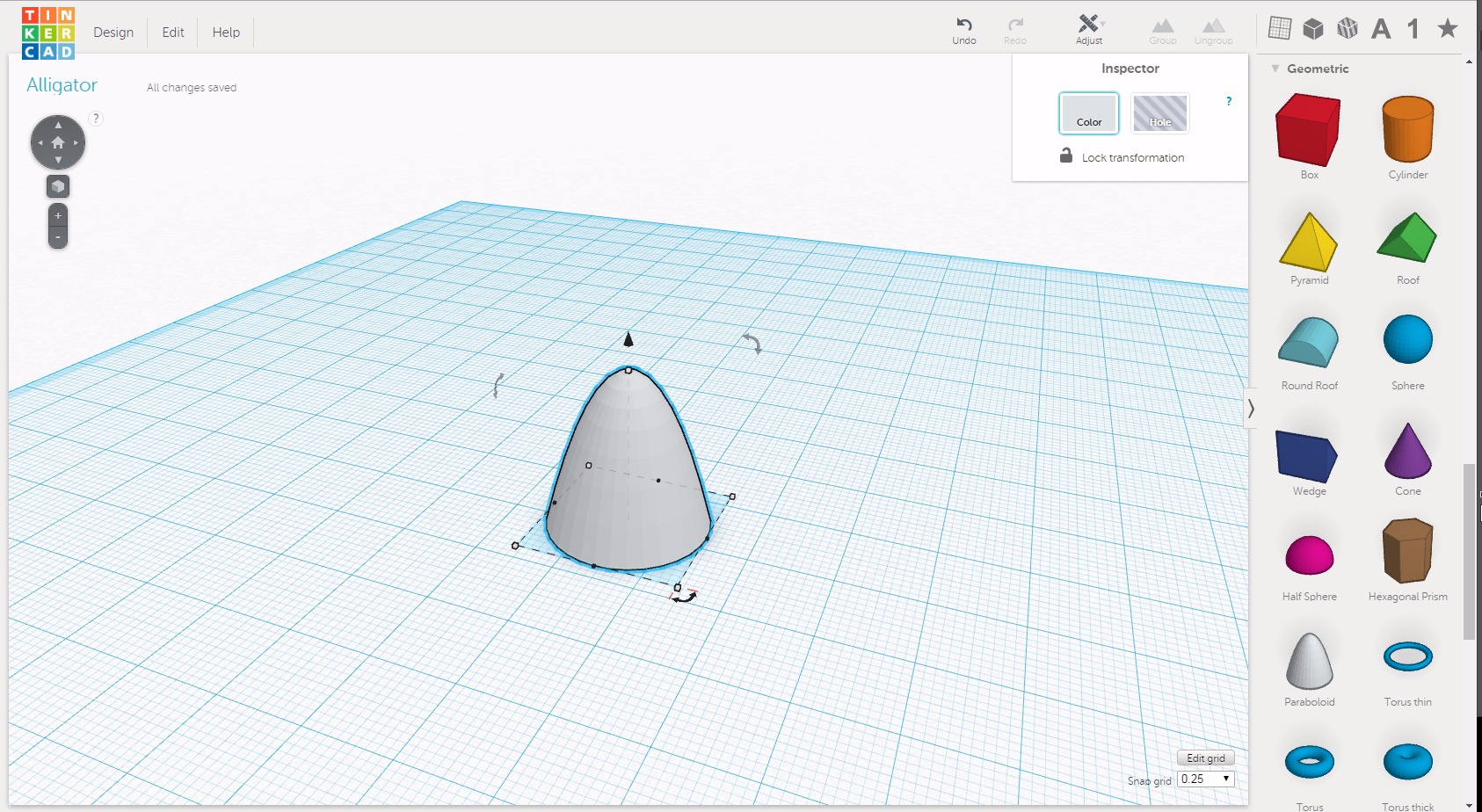Click the Group toolbar button
The width and height of the screenshot is (1482, 812).
pyautogui.click(x=1163, y=32)
